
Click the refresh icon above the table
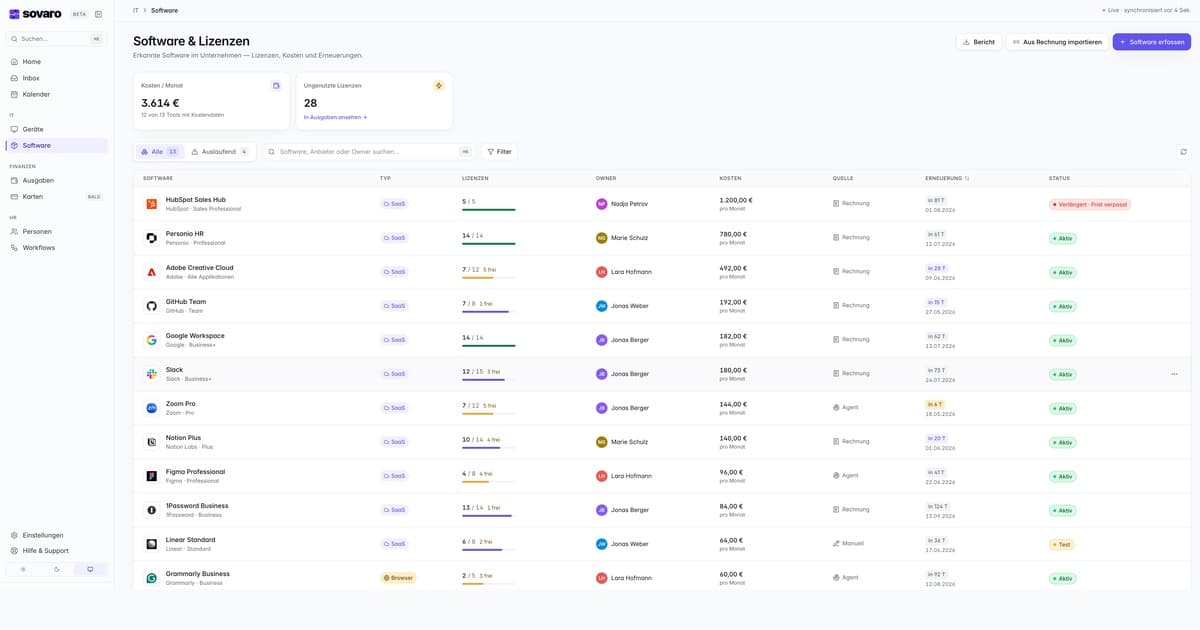coord(1184,152)
